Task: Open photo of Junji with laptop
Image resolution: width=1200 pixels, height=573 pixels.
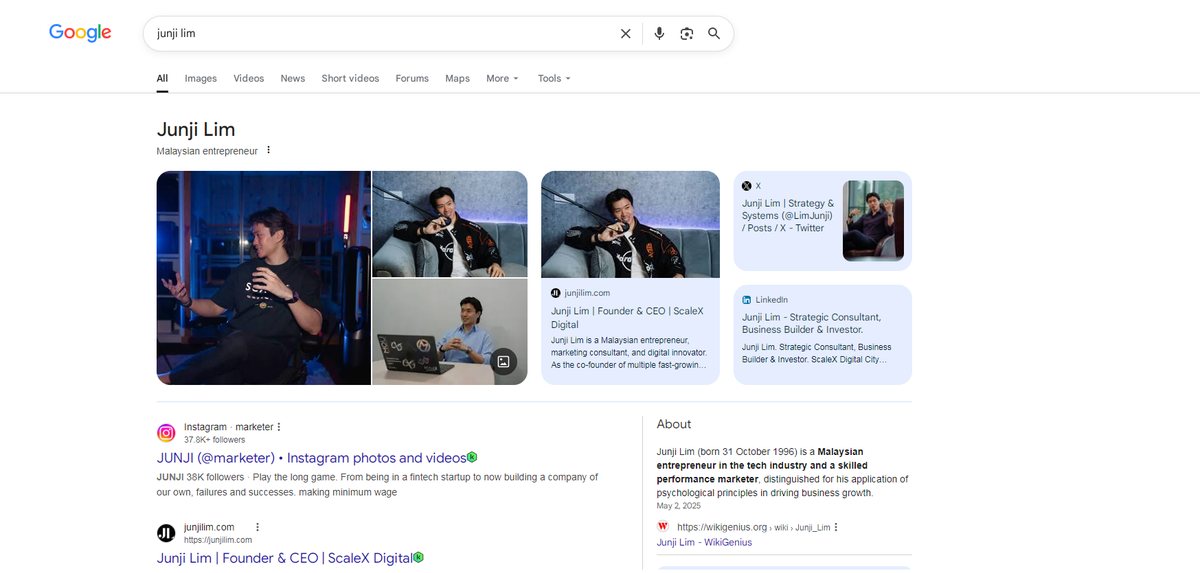Action: pyautogui.click(x=450, y=332)
